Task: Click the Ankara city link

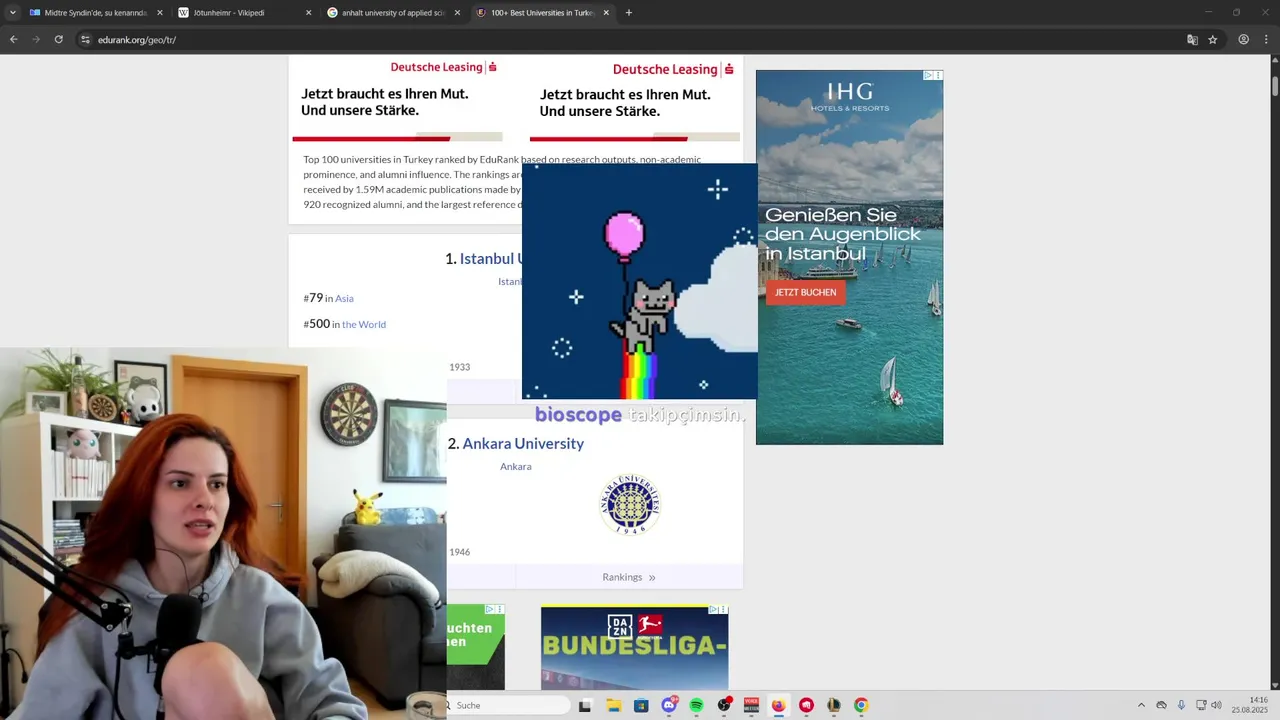Action: tap(516, 467)
